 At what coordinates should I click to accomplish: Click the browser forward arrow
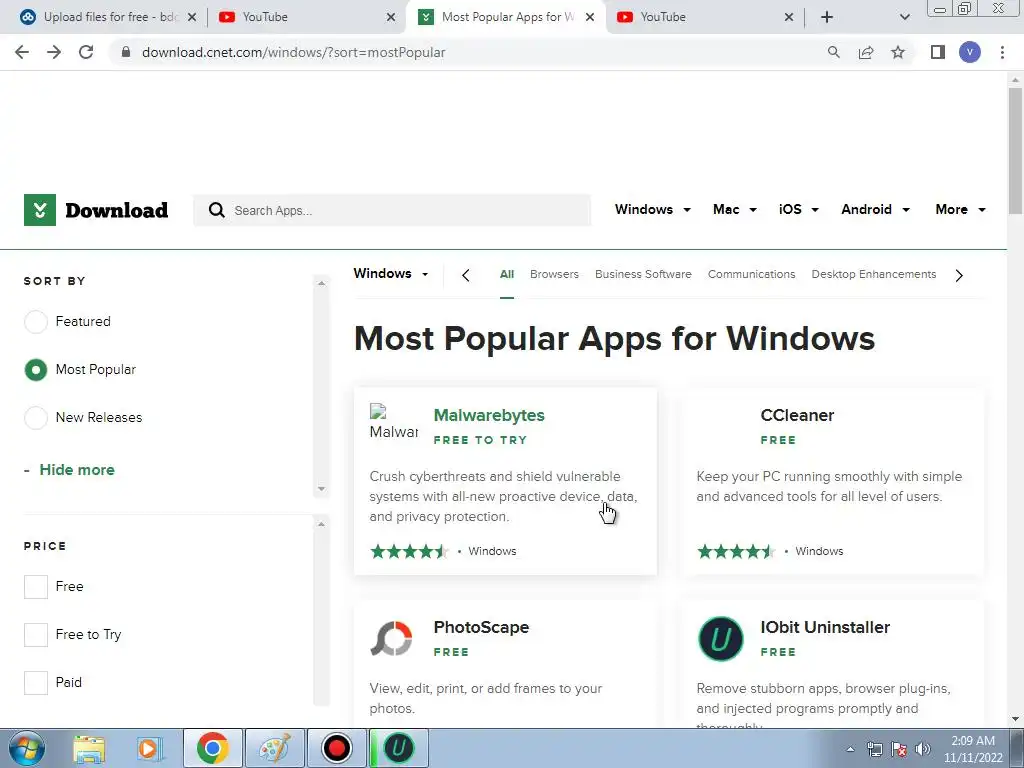coord(54,52)
